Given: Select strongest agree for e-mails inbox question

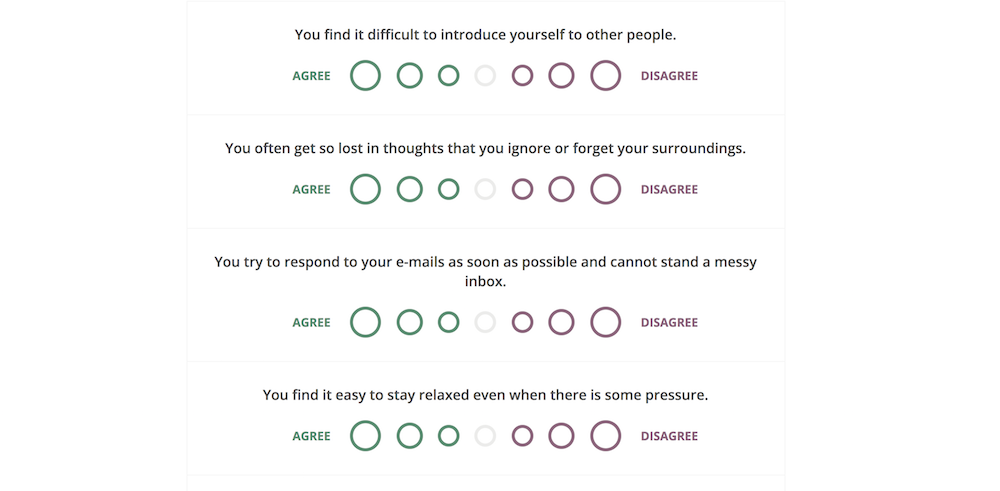Looking at the screenshot, I should point(366,322).
